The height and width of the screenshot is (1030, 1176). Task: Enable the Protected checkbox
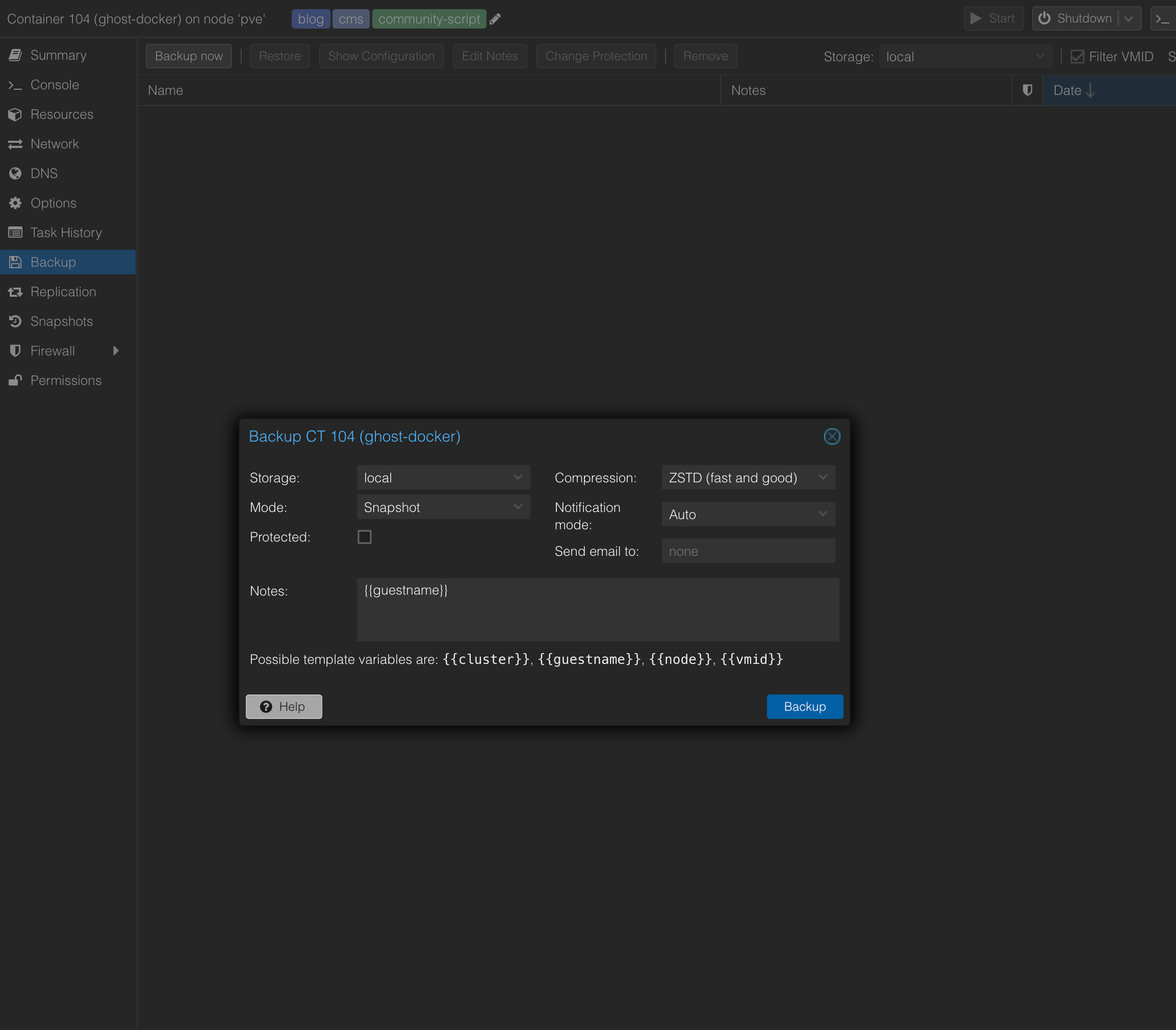(365, 537)
